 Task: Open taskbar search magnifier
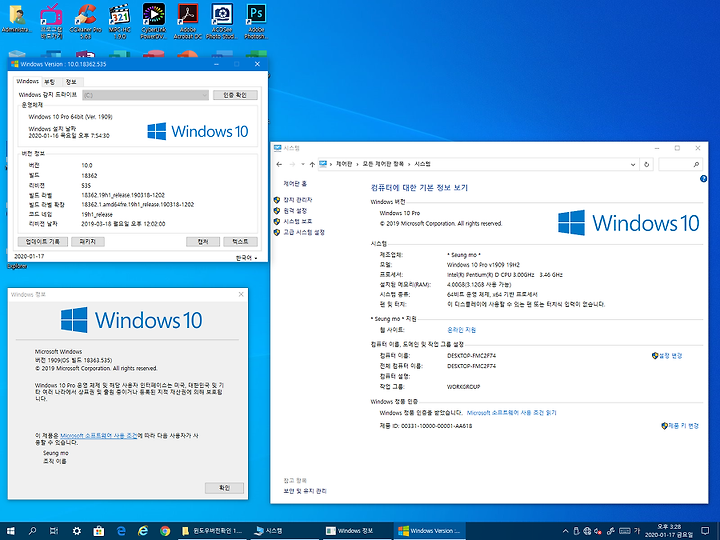(32, 531)
